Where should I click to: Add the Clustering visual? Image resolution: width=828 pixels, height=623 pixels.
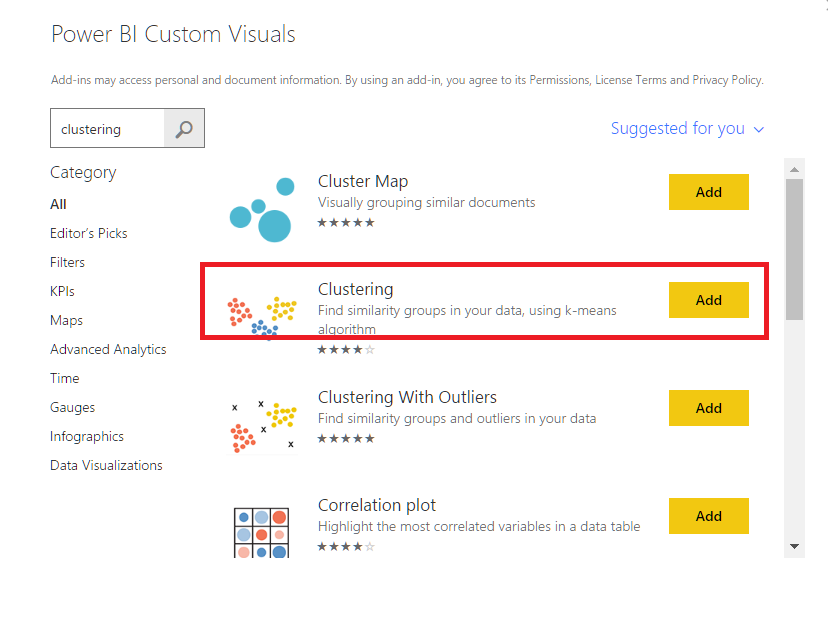tap(708, 300)
